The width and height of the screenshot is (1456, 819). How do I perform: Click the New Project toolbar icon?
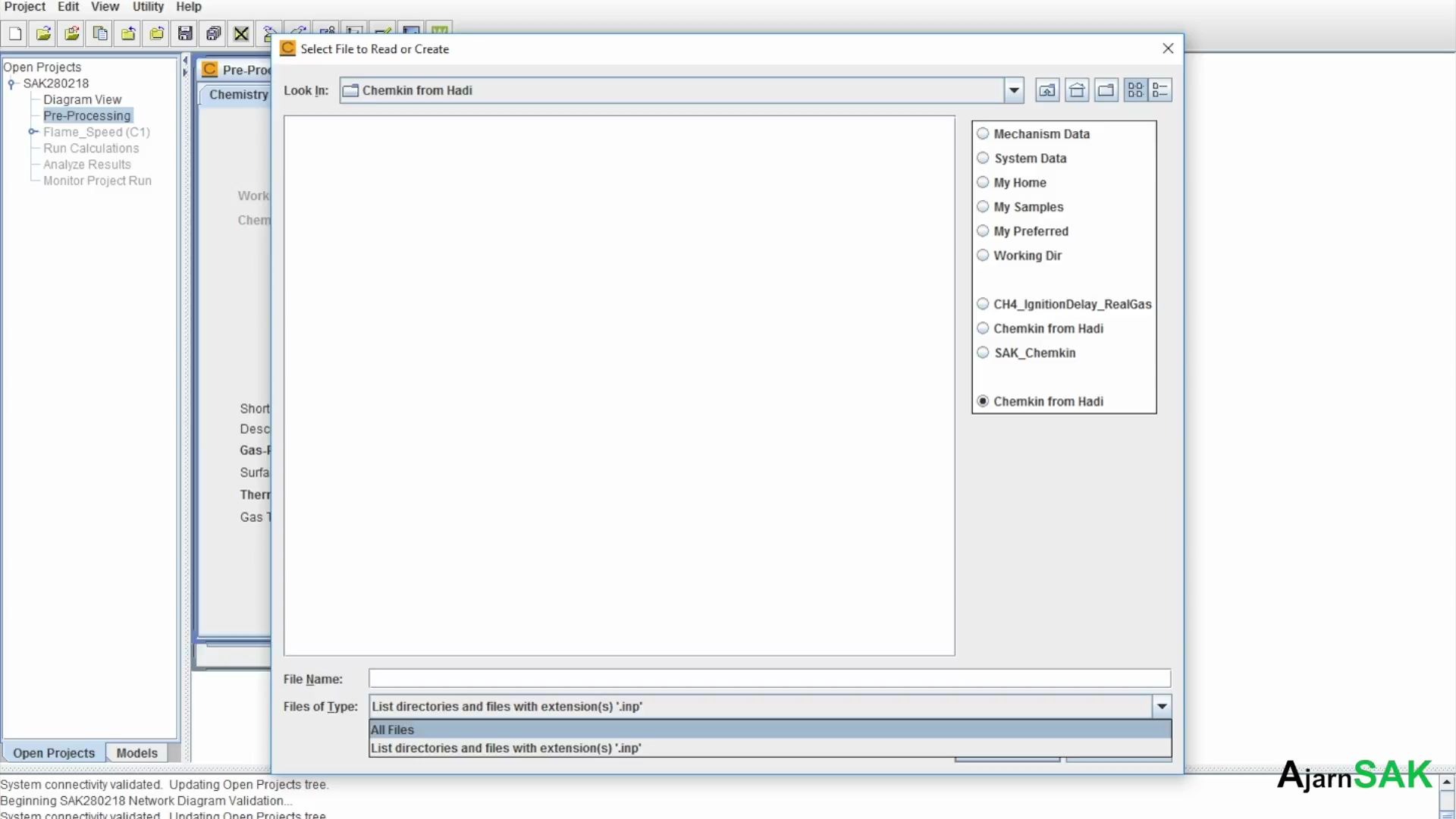tap(15, 33)
